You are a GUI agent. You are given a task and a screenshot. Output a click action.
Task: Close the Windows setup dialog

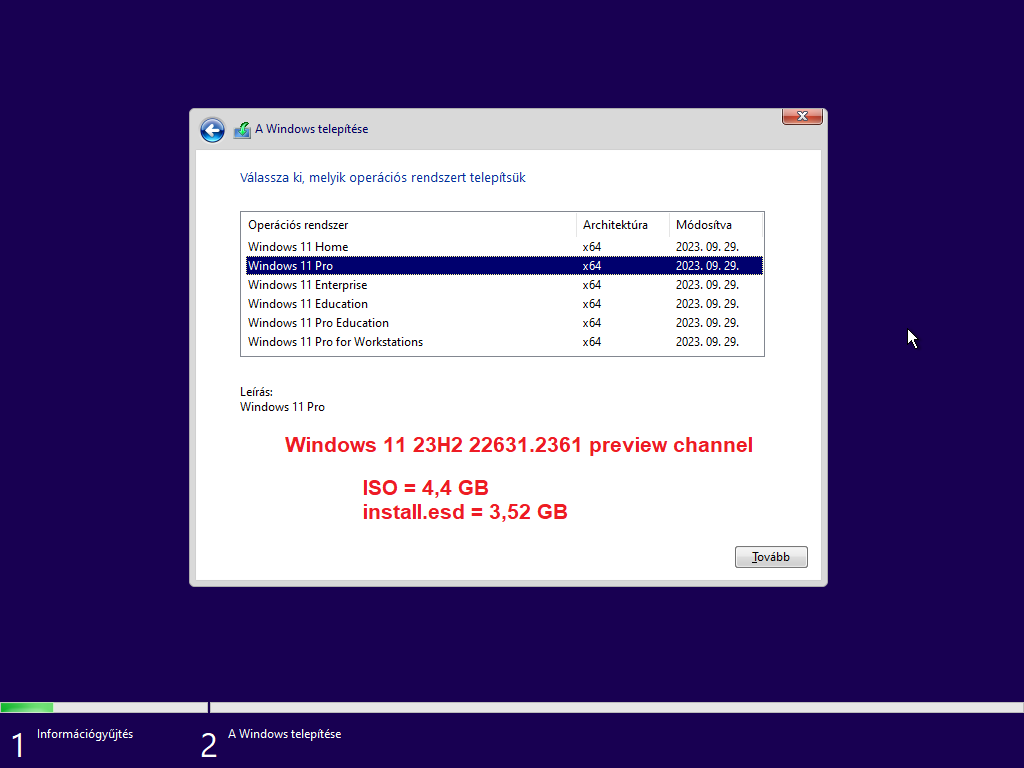802,116
